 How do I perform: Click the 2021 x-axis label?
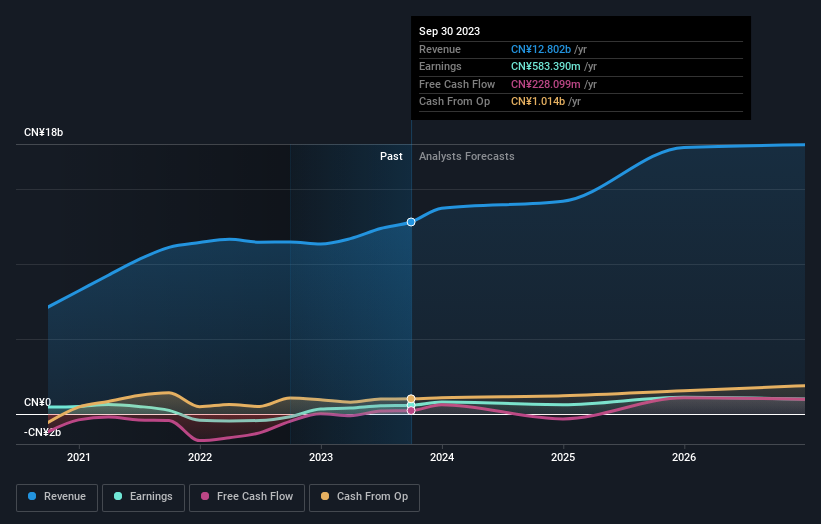coord(79,458)
